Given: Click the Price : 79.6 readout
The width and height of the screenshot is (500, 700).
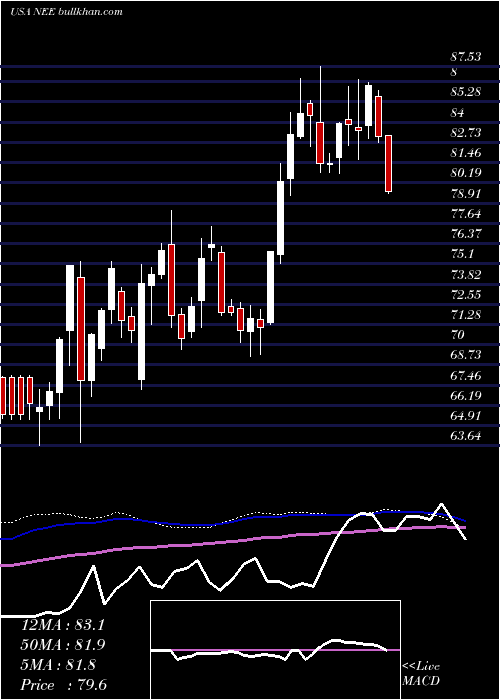Looking at the screenshot, I should (64, 685).
